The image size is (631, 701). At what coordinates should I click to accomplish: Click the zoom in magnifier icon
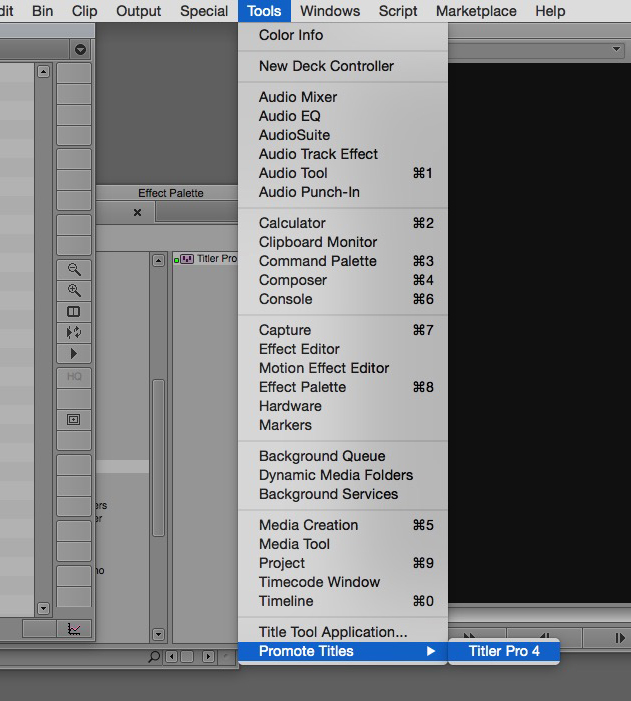(74, 290)
